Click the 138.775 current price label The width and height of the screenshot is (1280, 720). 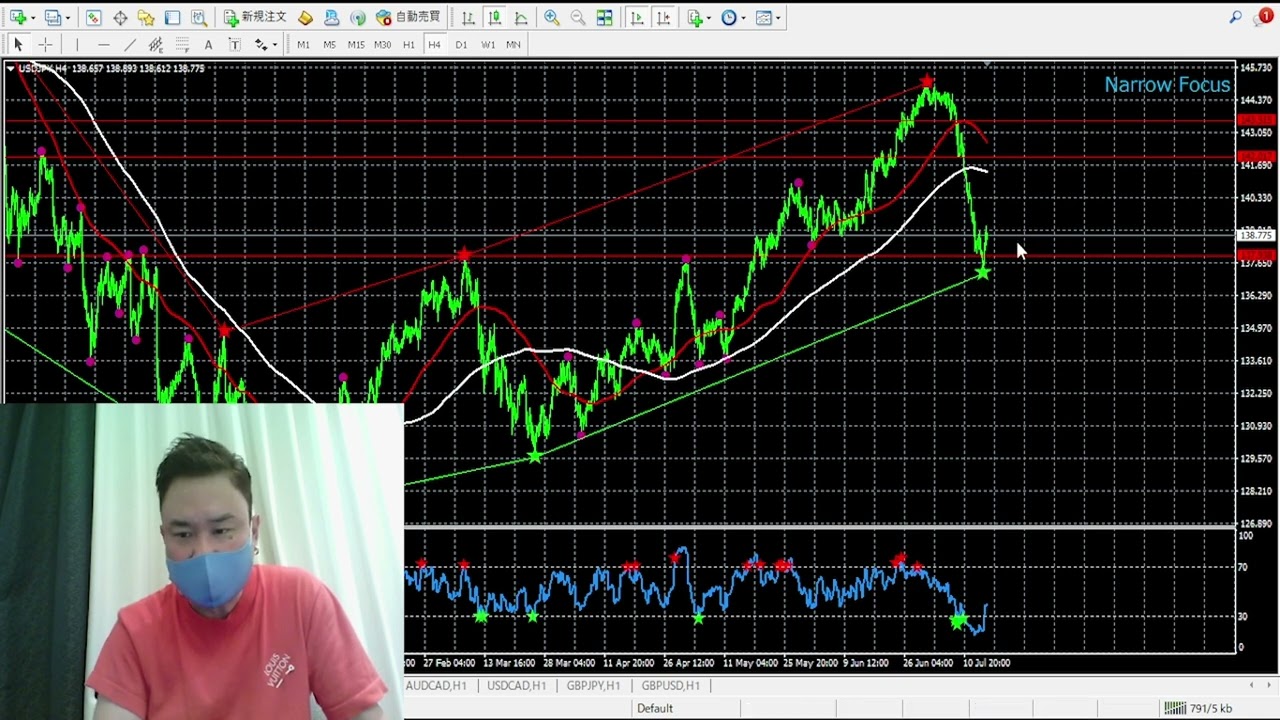click(x=1255, y=236)
